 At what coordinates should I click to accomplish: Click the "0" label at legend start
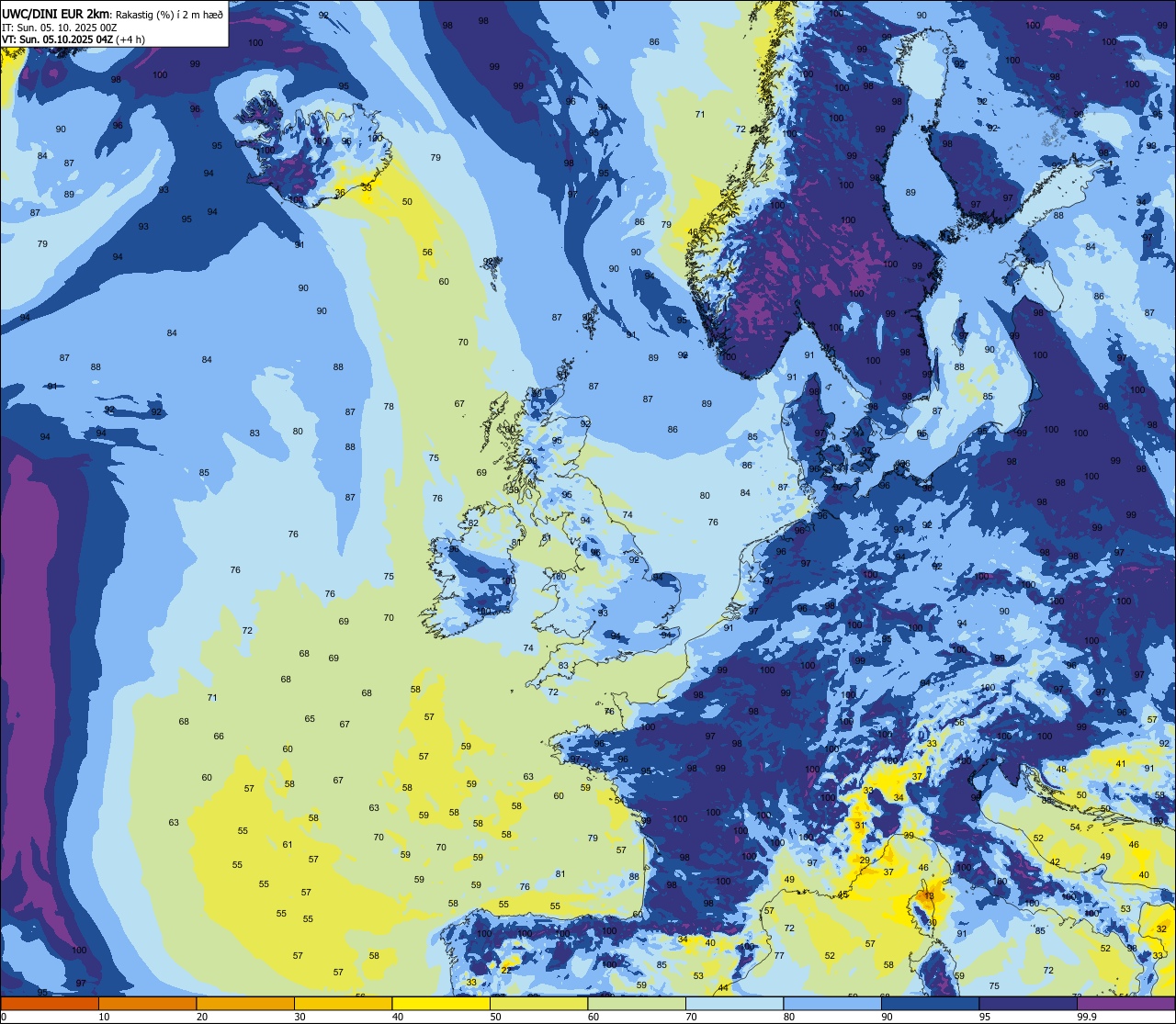coord(5,1016)
